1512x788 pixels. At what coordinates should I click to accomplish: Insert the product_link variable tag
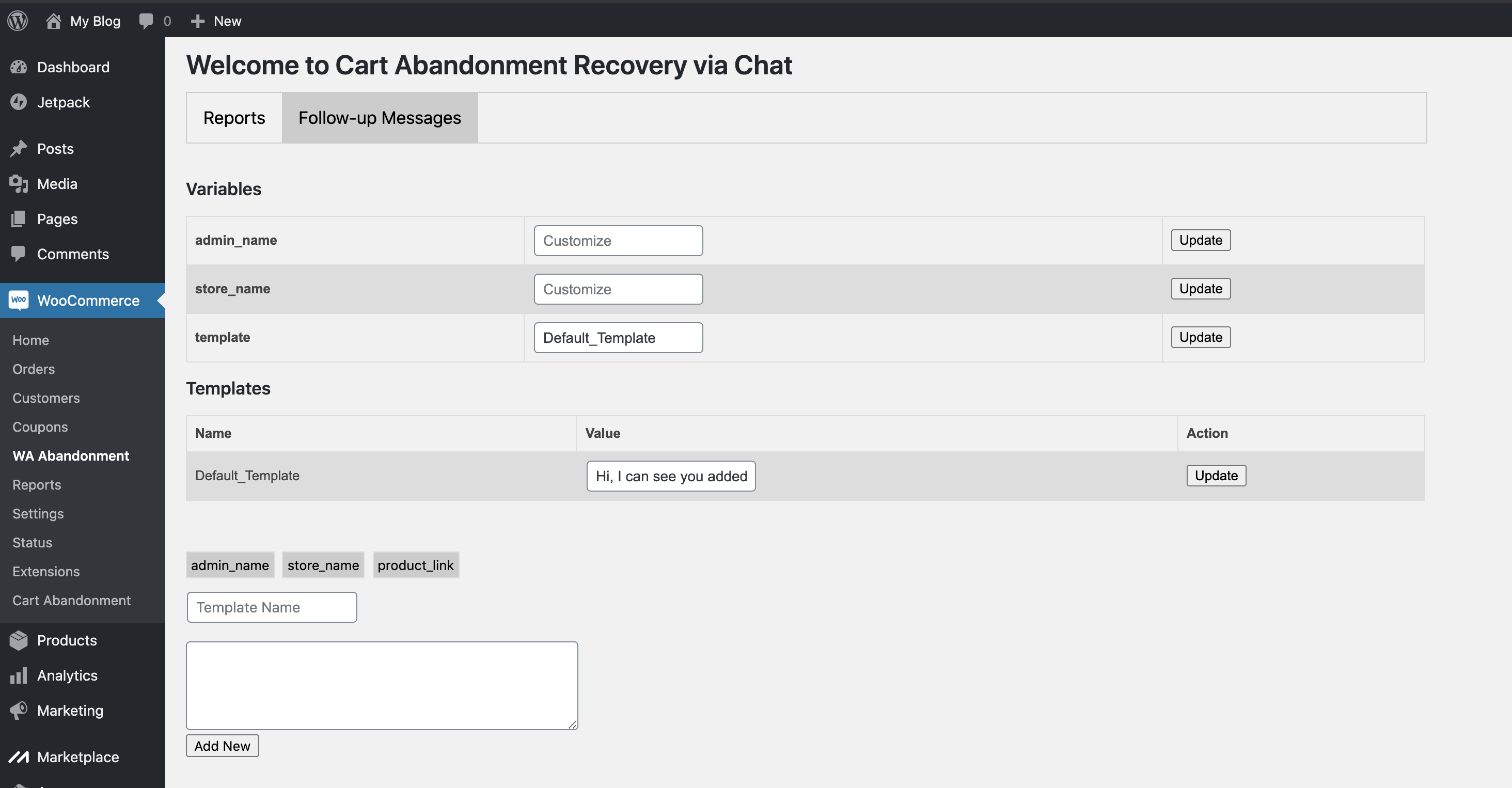click(x=416, y=565)
